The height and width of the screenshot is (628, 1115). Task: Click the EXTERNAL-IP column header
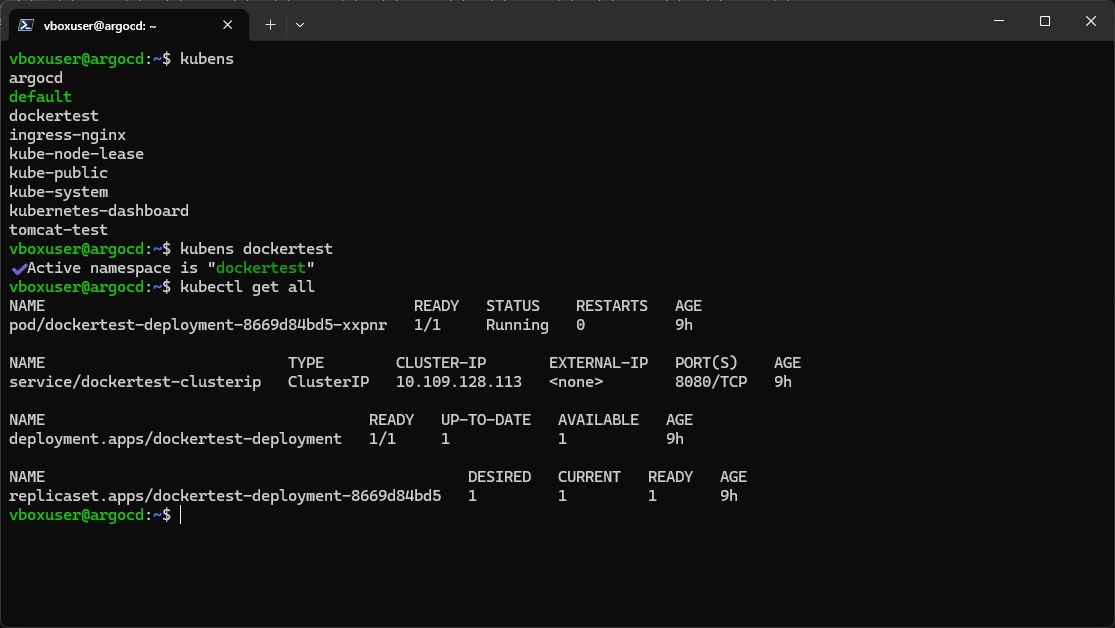598,363
